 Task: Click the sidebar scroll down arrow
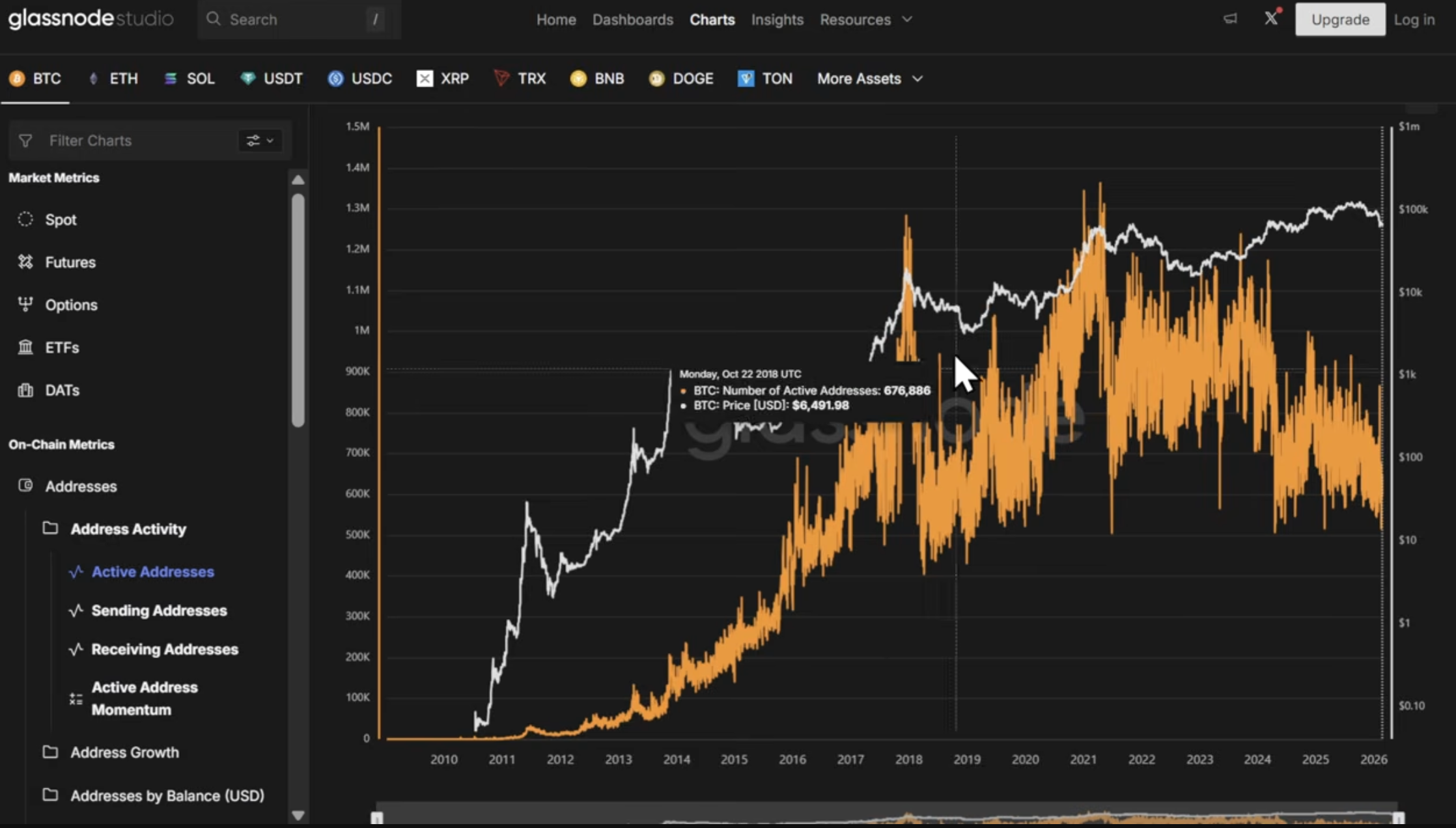(x=298, y=815)
